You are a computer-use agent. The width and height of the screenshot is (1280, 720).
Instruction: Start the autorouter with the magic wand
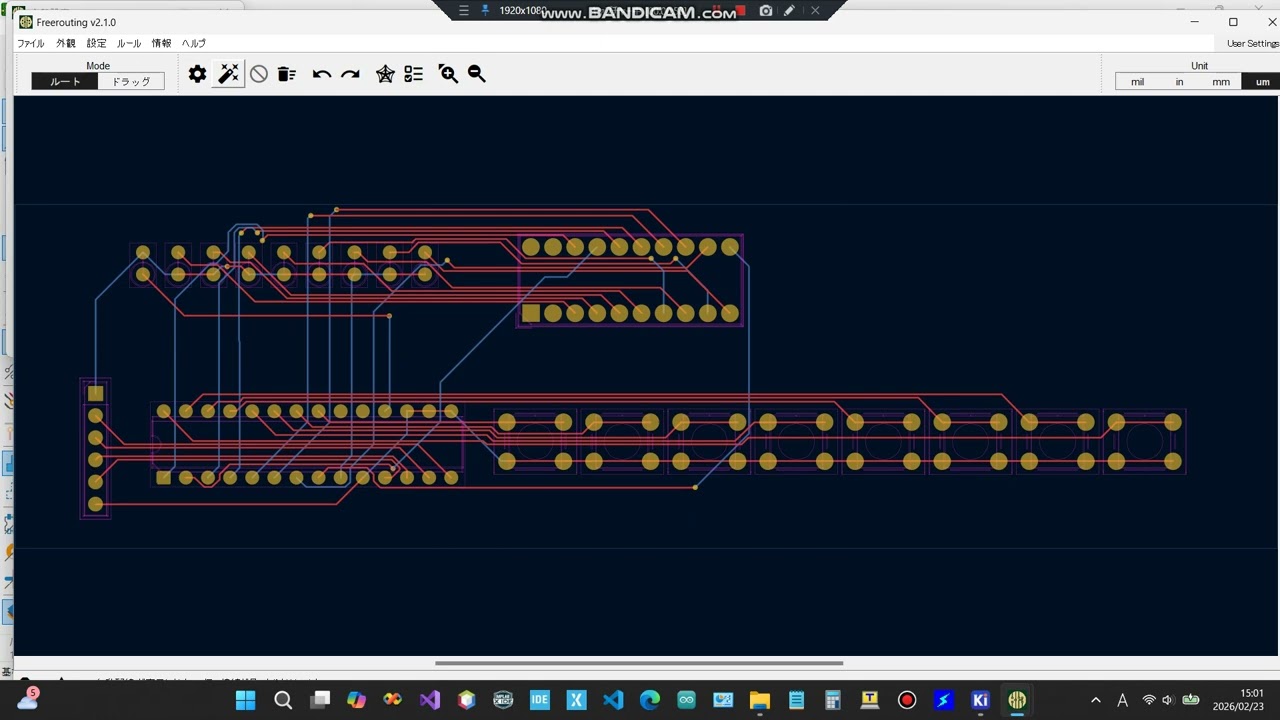pyautogui.click(x=229, y=74)
